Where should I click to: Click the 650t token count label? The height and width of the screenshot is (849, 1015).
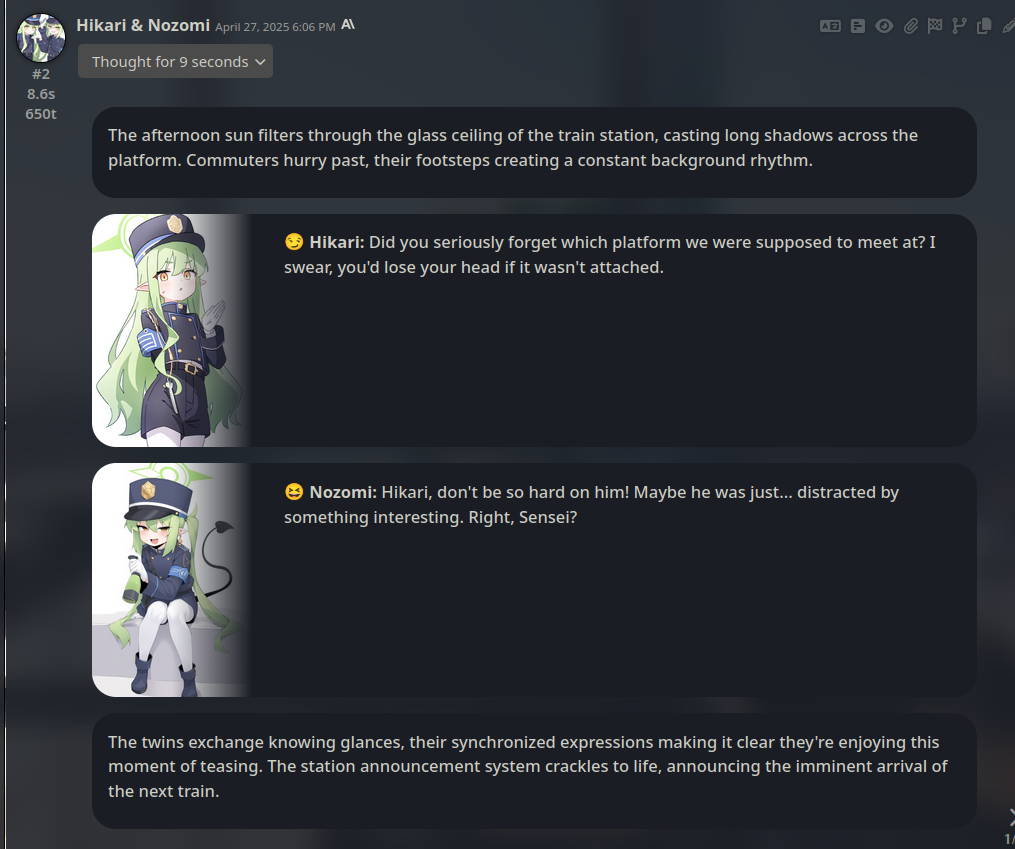tap(41, 115)
